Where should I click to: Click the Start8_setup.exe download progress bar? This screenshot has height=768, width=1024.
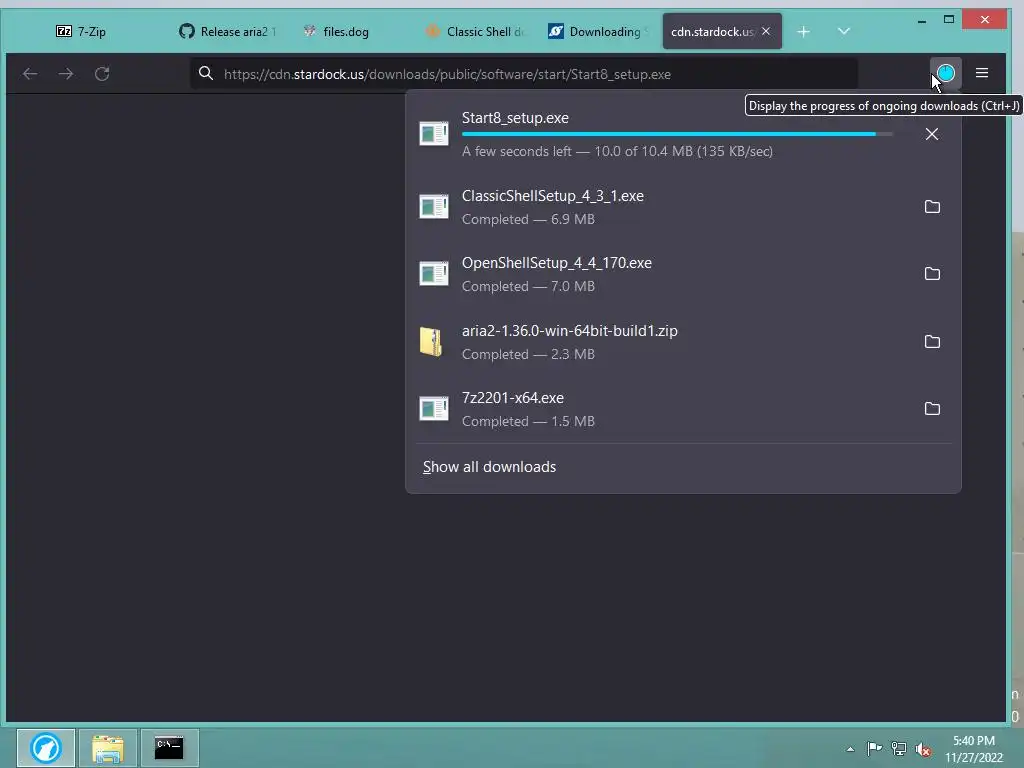click(x=677, y=134)
